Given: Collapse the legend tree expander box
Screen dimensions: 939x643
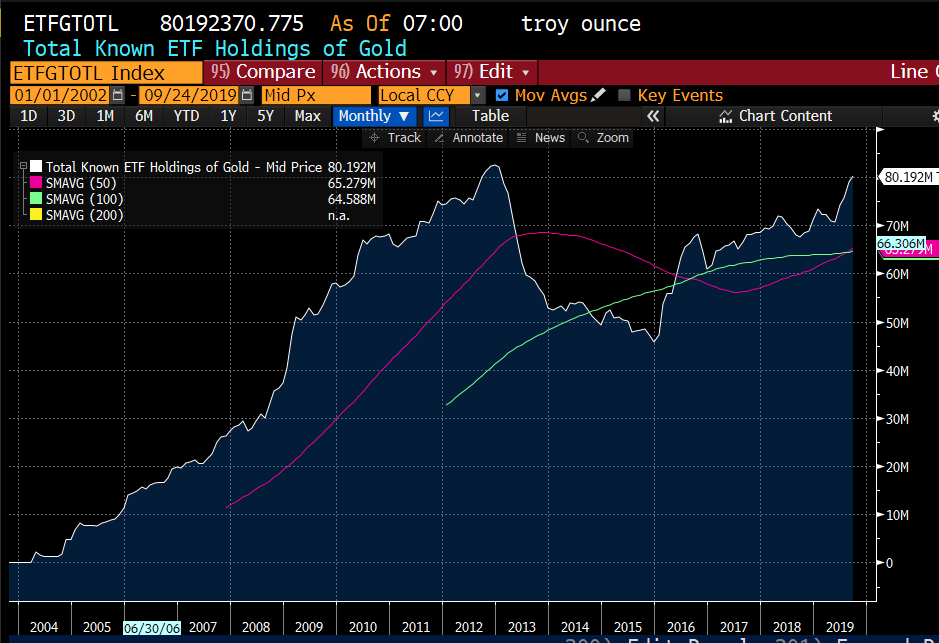Looking at the screenshot, I should coord(23,166).
